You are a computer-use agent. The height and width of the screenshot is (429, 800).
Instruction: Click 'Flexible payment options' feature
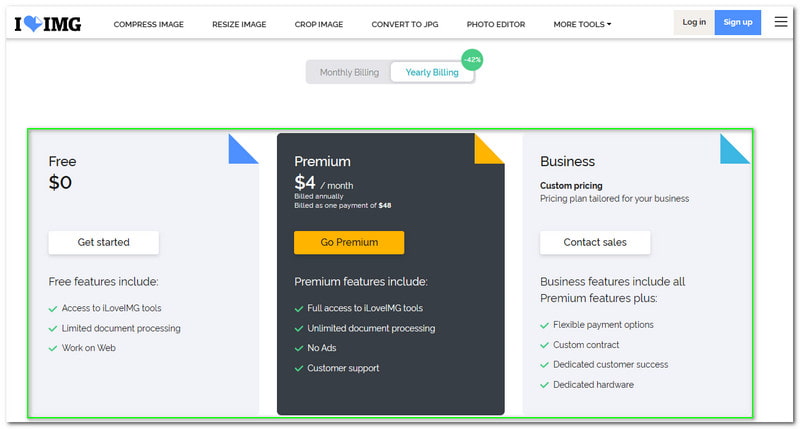pyautogui.click(x=603, y=325)
